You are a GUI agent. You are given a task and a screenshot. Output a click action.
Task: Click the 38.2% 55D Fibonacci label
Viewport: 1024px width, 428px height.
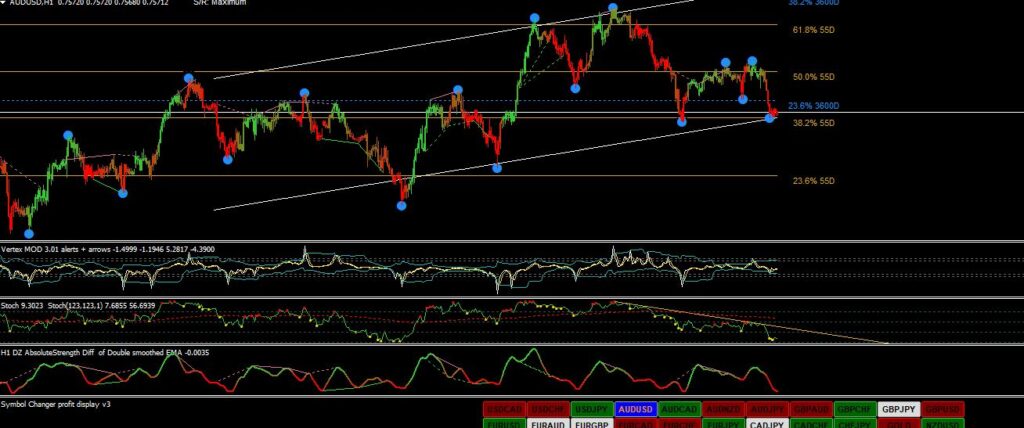point(813,123)
